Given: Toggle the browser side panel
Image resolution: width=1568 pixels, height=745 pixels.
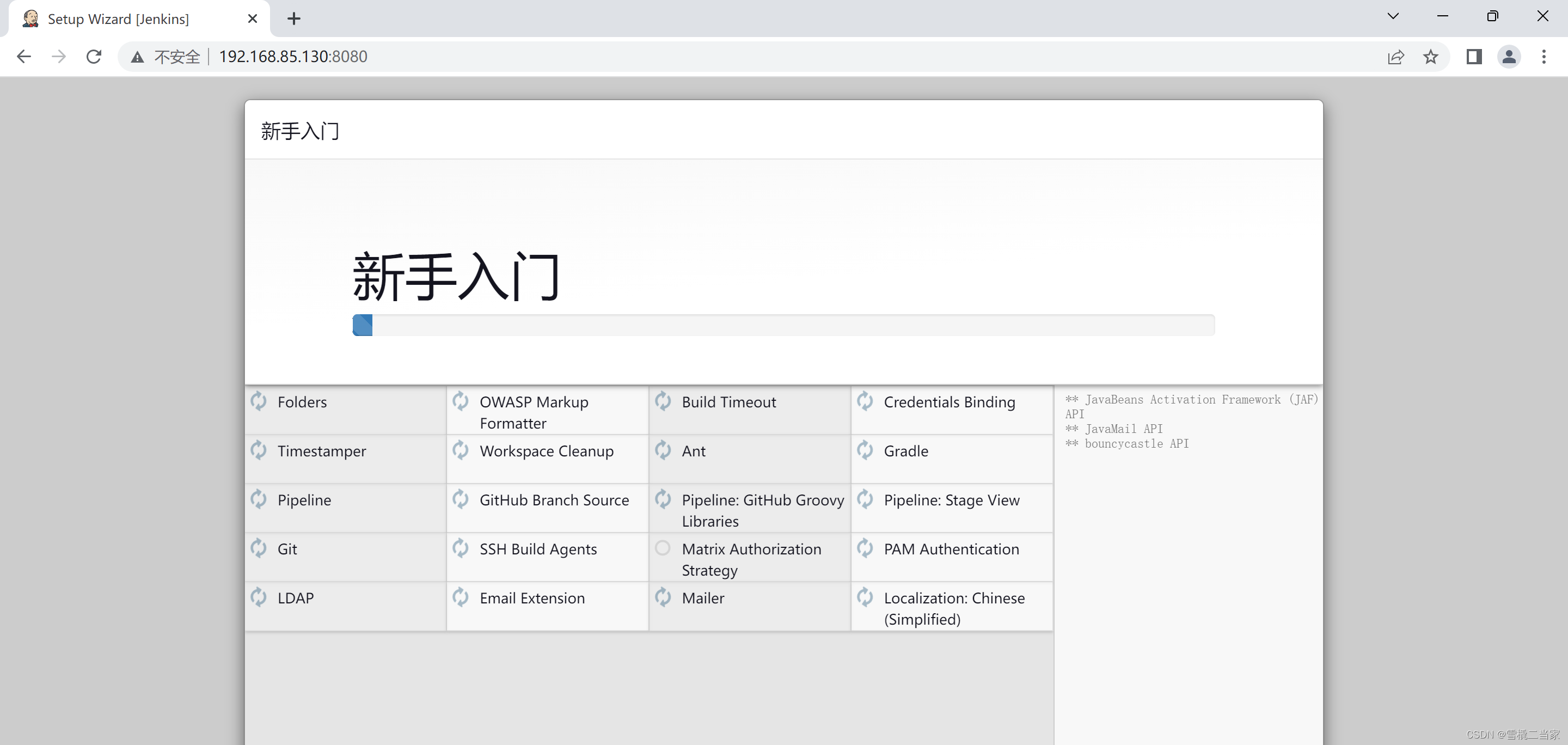Looking at the screenshot, I should tap(1474, 57).
